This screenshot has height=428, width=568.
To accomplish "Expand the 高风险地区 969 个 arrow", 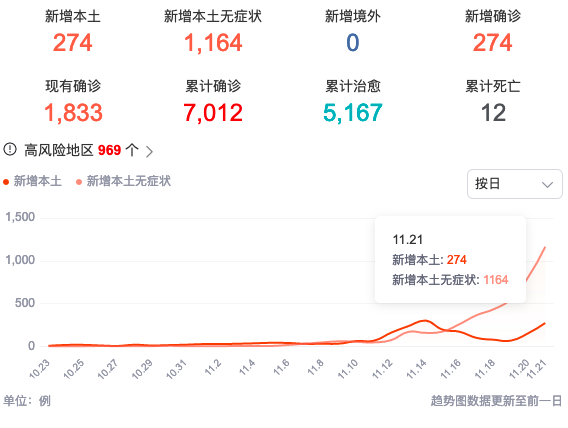I will pos(149,151).
